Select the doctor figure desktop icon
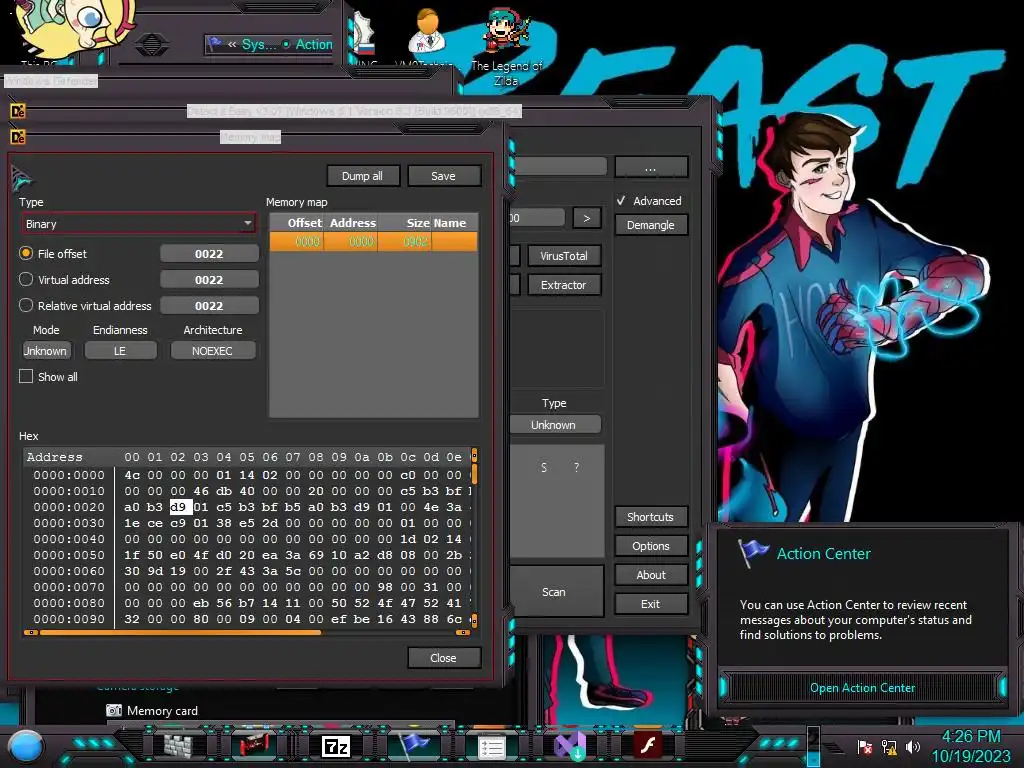 pos(427,31)
